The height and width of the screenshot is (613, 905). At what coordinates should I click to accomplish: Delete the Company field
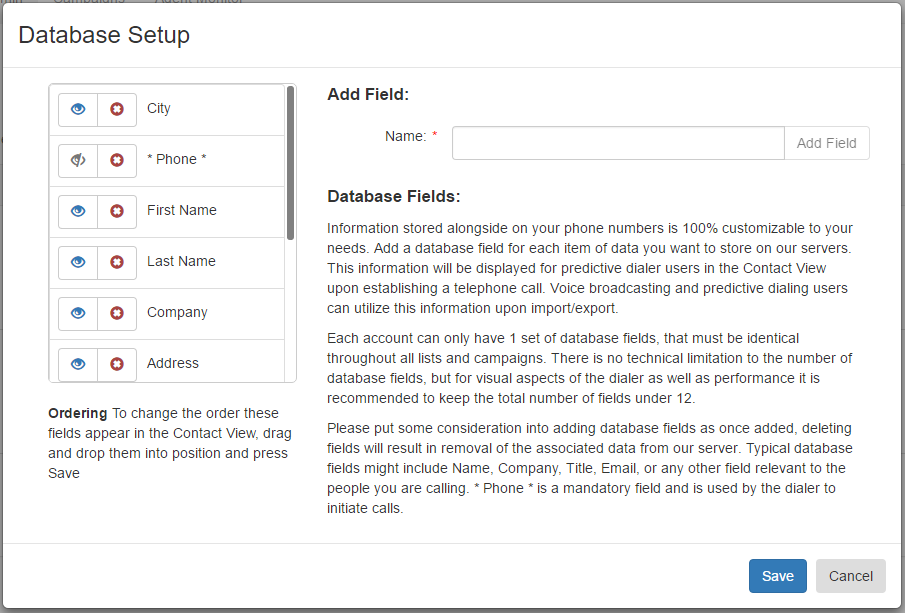[117, 313]
